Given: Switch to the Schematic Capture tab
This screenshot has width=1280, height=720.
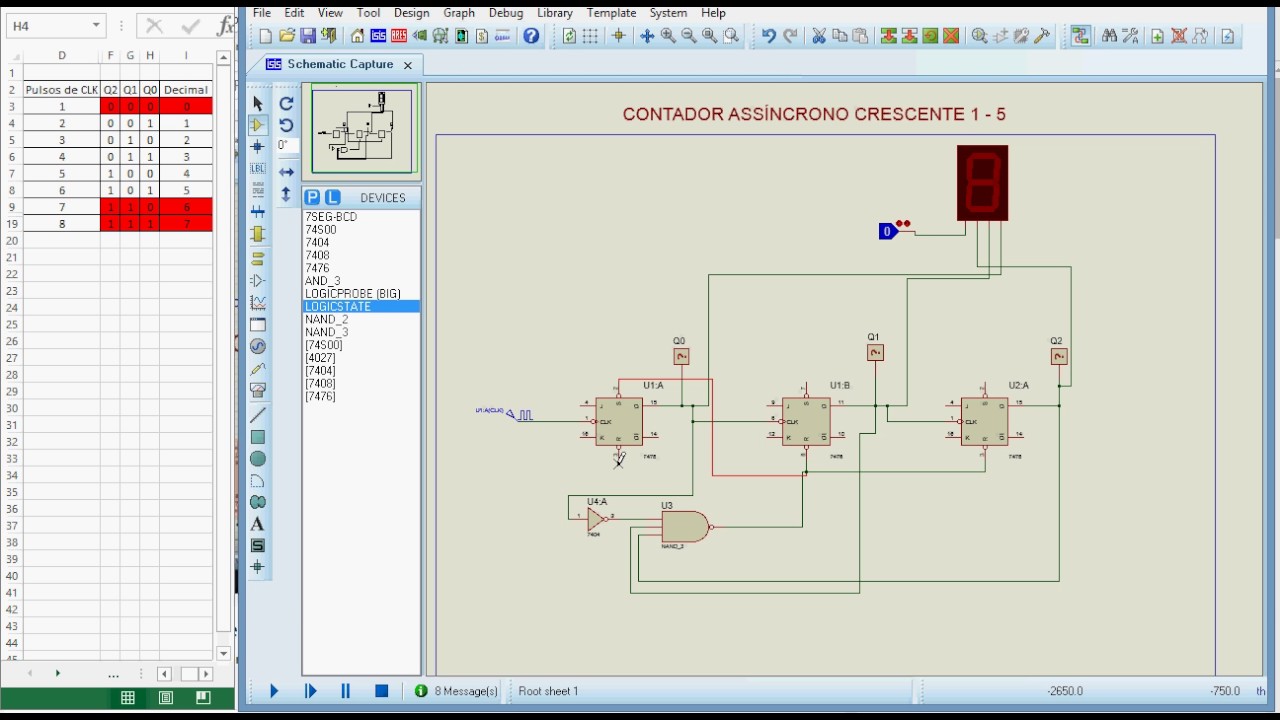Looking at the screenshot, I should point(340,64).
